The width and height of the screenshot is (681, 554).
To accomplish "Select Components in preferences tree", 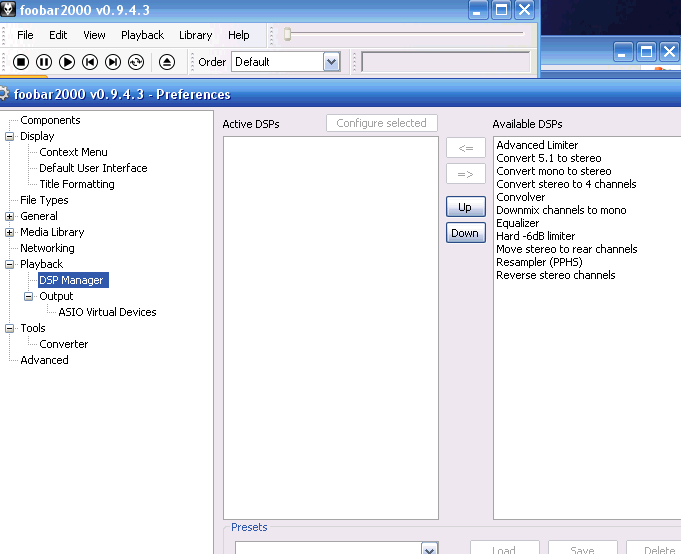I will pyautogui.click(x=50, y=120).
